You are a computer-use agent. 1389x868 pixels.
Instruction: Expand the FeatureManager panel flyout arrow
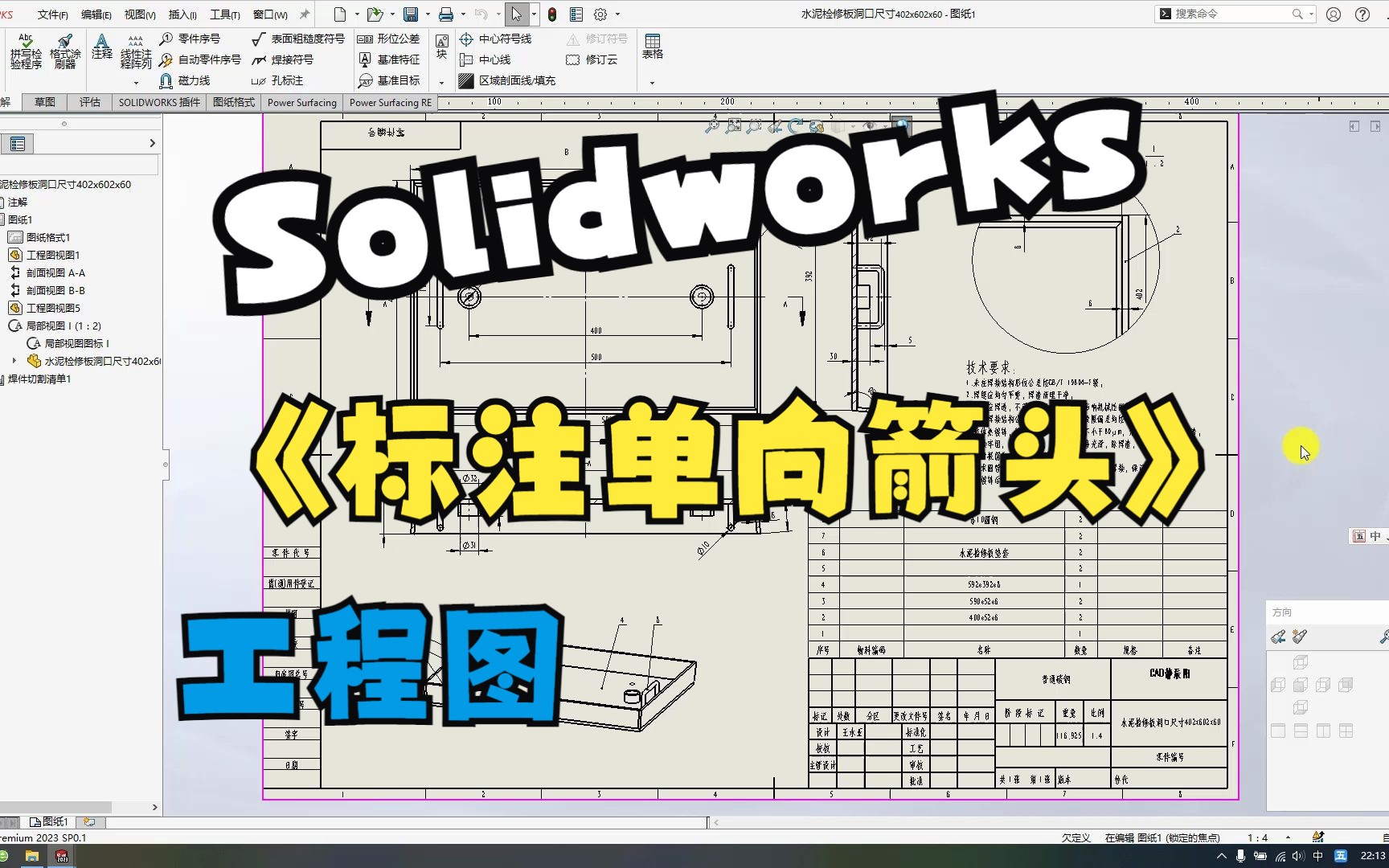point(152,143)
